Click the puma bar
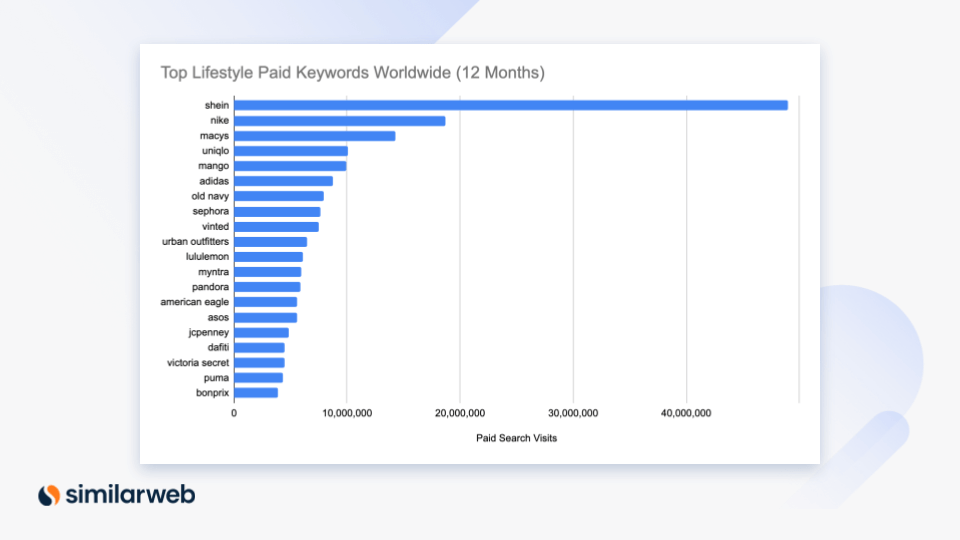Image resolution: width=960 pixels, height=540 pixels. pos(258,378)
